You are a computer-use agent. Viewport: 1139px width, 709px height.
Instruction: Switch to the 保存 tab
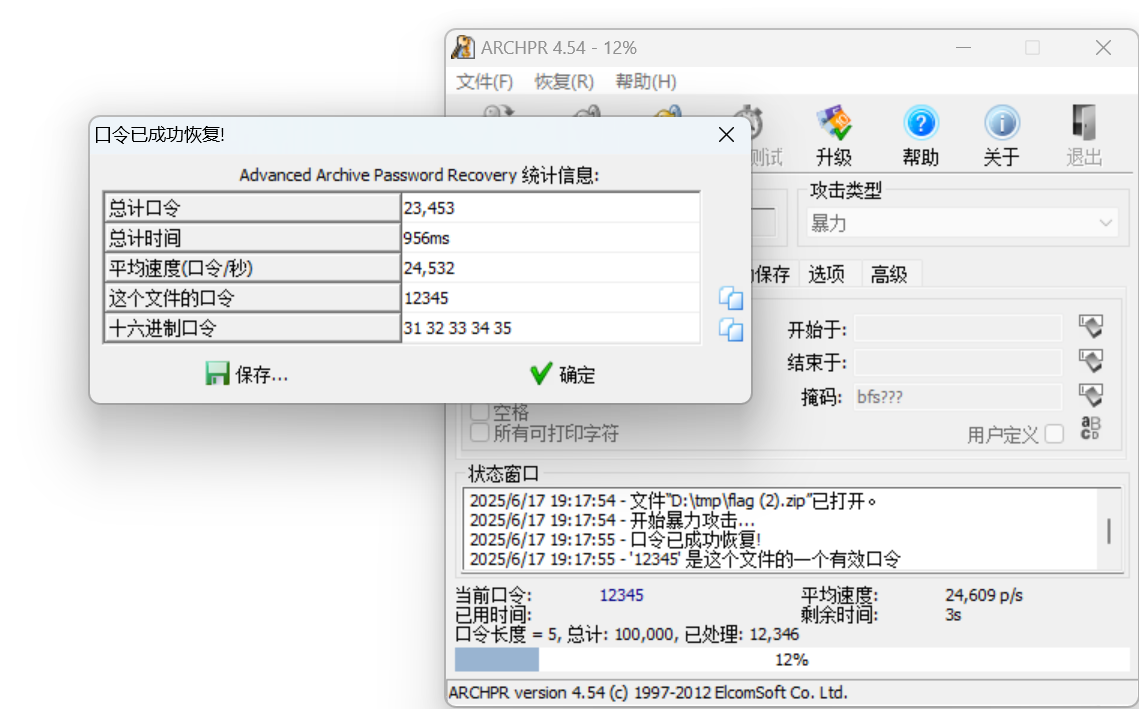(772, 274)
